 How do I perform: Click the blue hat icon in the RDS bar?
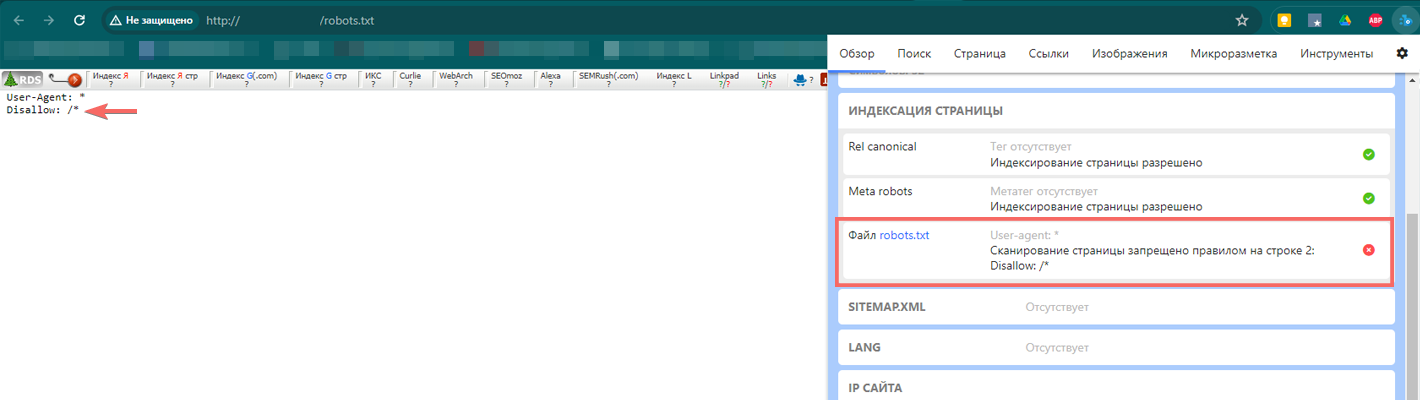[x=800, y=80]
